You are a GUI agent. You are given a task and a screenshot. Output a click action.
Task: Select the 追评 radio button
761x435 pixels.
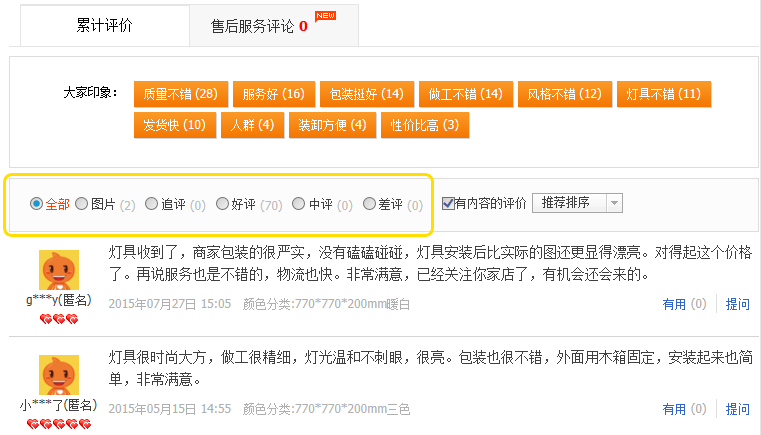tap(152, 204)
